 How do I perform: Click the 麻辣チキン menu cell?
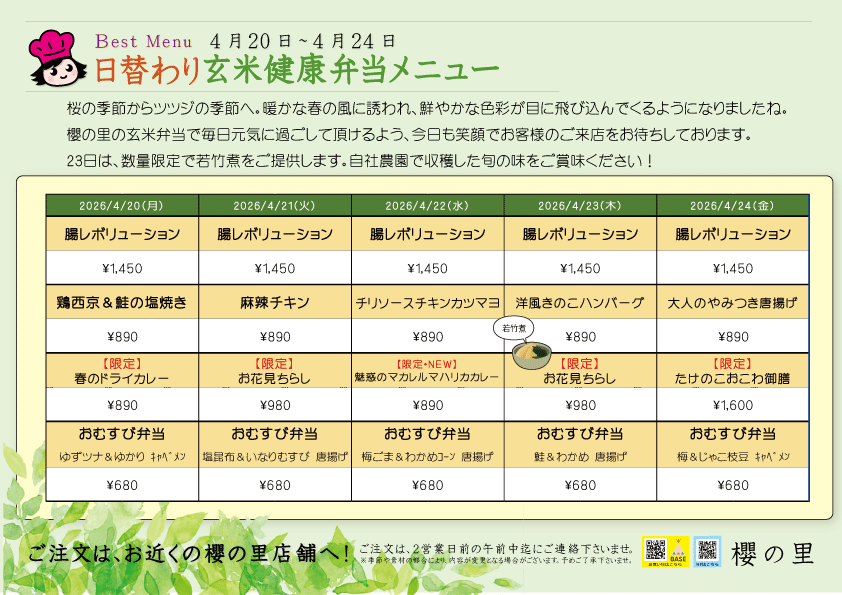[275, 302]
